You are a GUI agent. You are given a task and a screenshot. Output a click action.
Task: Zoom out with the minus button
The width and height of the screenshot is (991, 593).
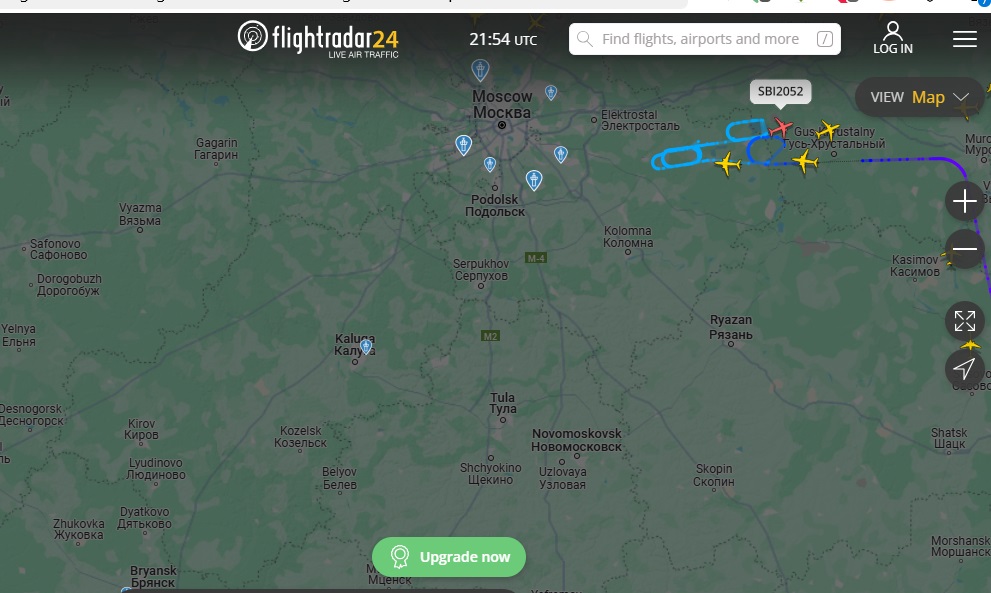click(964, 248)
